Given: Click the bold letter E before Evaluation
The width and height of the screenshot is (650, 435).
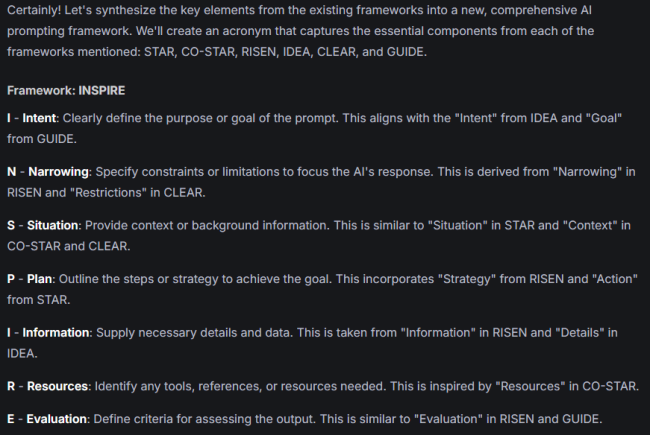Looking at the screenshot, I should click(x=11, y=419).
